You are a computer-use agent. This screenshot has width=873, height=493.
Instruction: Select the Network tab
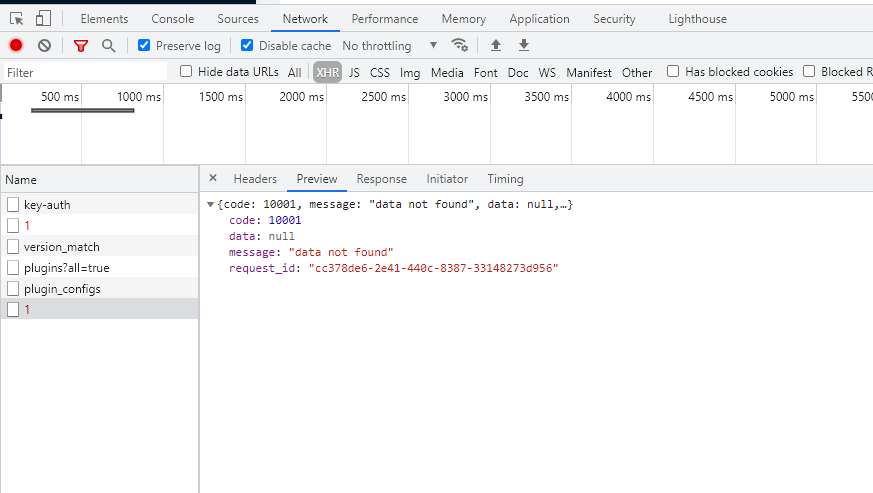pos(305,19)
